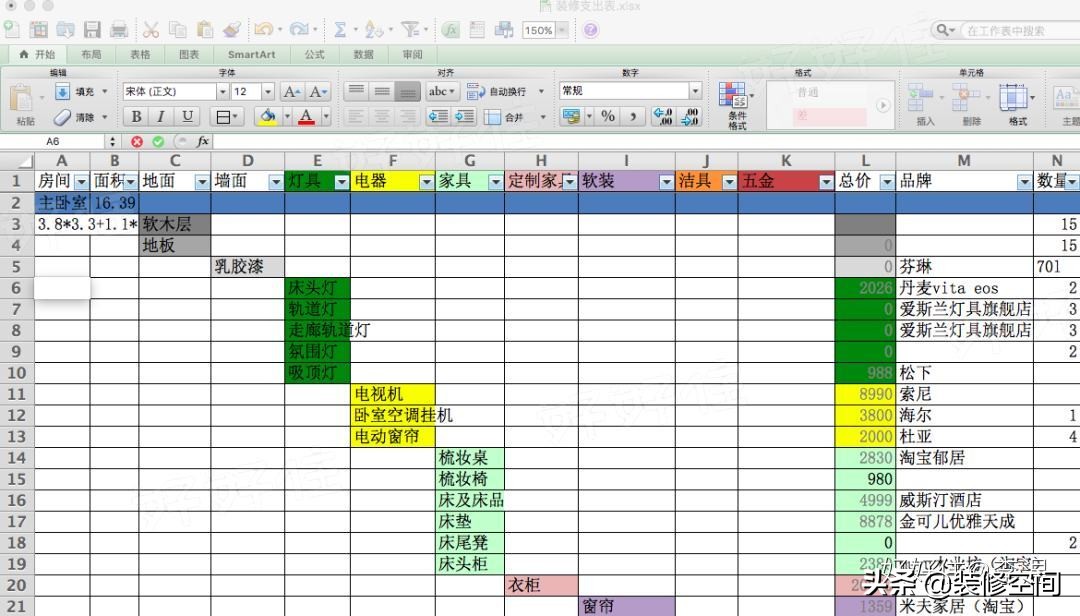Click the Sort A-Z icon
Viewport: 1080px width, 616px height.
pos(374,30)
